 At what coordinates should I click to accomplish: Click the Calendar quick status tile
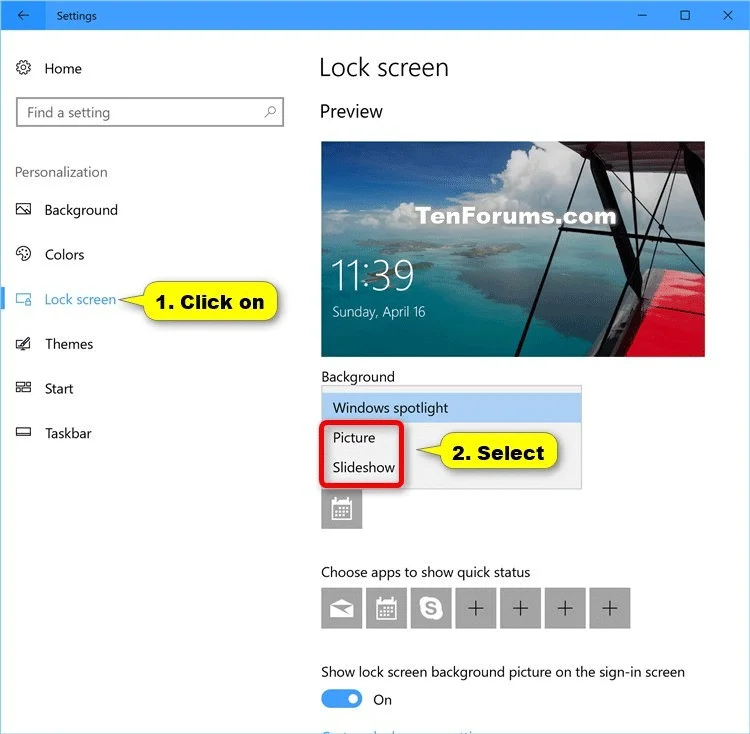click(386, 608)
